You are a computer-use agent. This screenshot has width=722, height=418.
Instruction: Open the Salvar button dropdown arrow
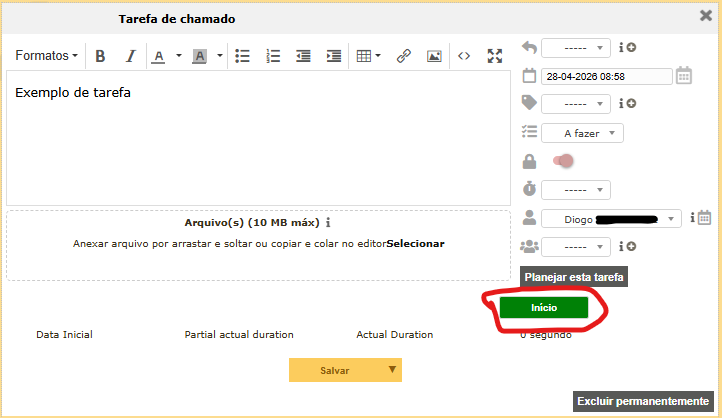click(392, 370)
